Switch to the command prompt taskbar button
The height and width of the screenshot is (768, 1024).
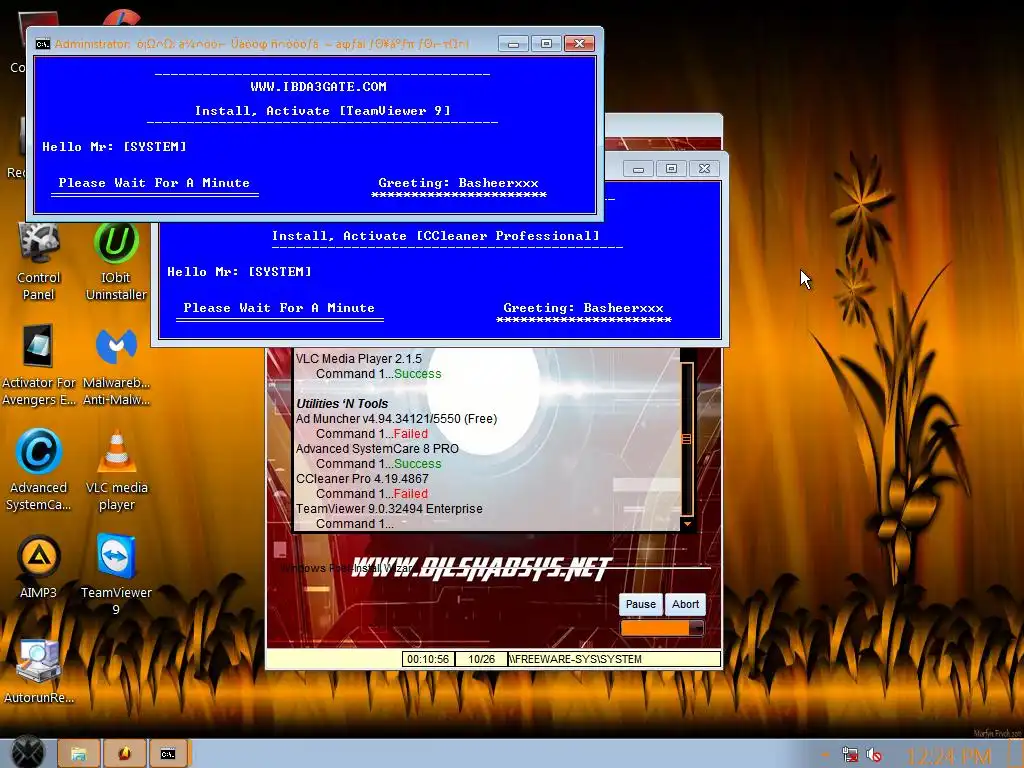tap(168, 754)
